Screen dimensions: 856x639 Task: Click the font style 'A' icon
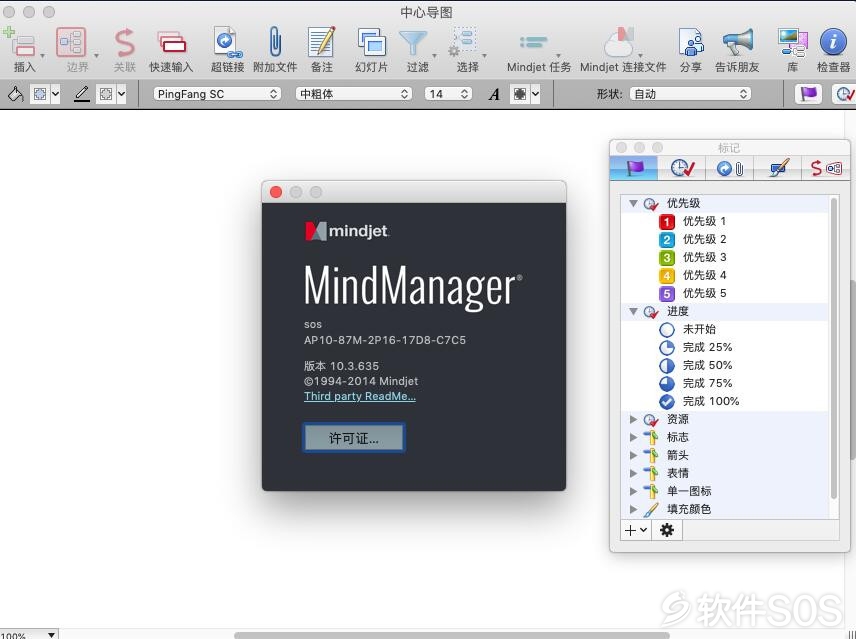pos(494,94)
